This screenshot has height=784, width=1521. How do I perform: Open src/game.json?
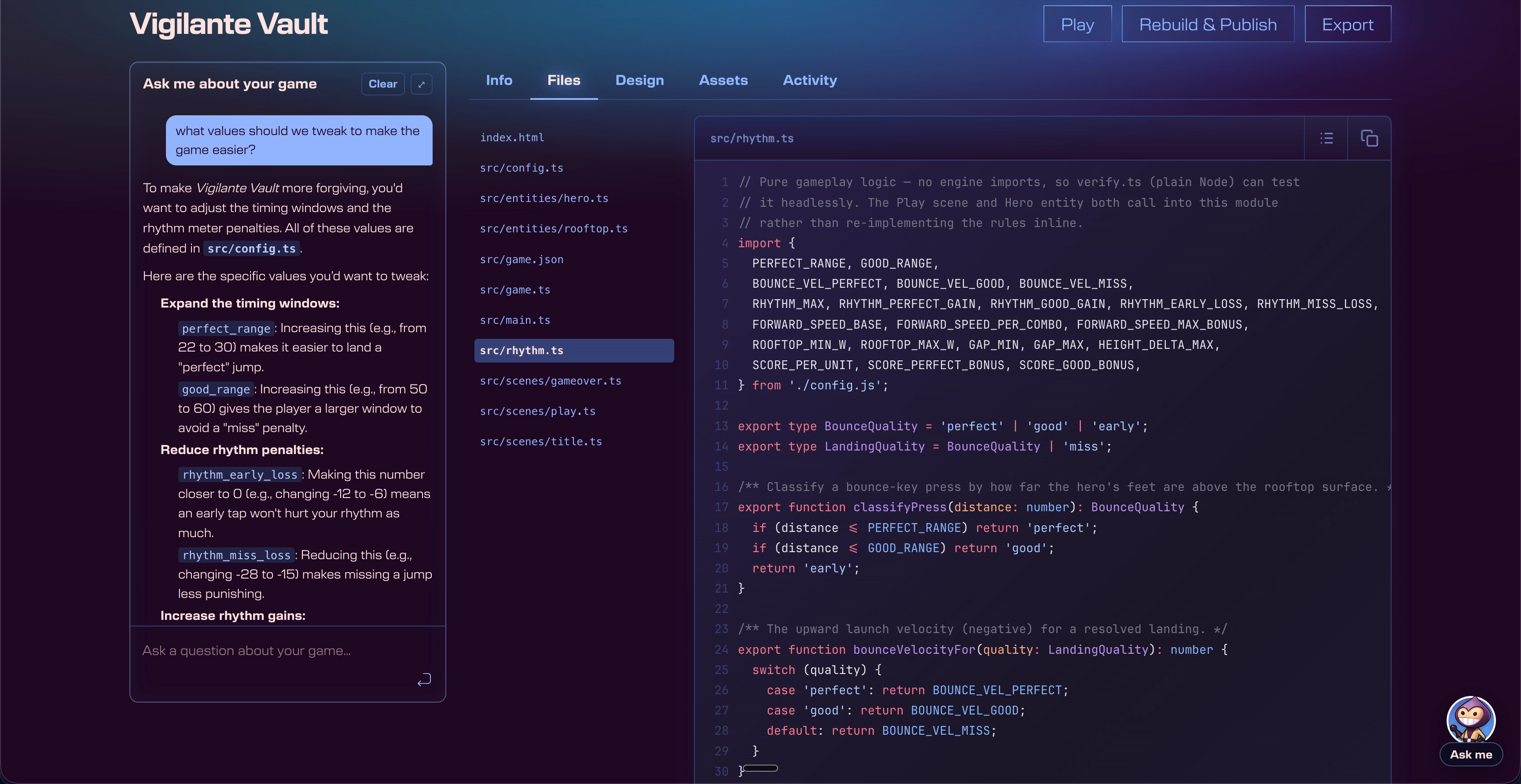pyautogui.click(x=574, y=259)
